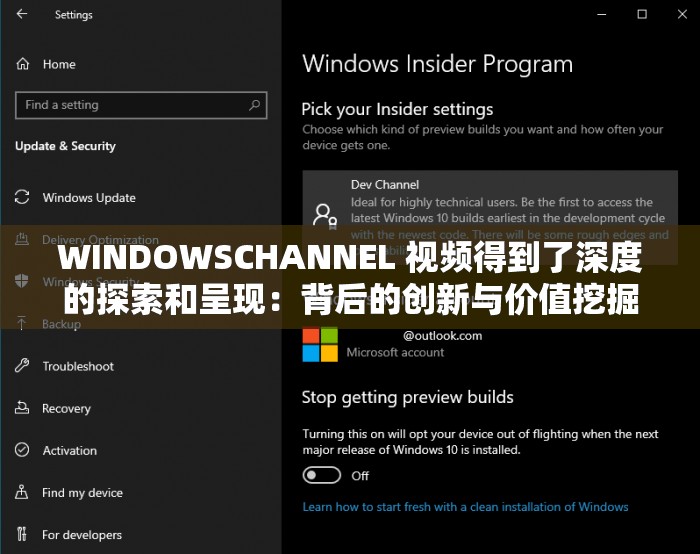The height and width of the screenshot is (554, 700).
Task: Click the For developers tools icon
Action: pos(21,534)
